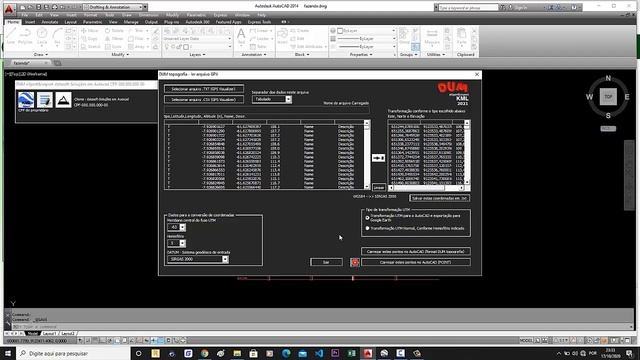640x360 pixels.
Task: Open the Parametric ribbon tab
Action: [93, 22]
